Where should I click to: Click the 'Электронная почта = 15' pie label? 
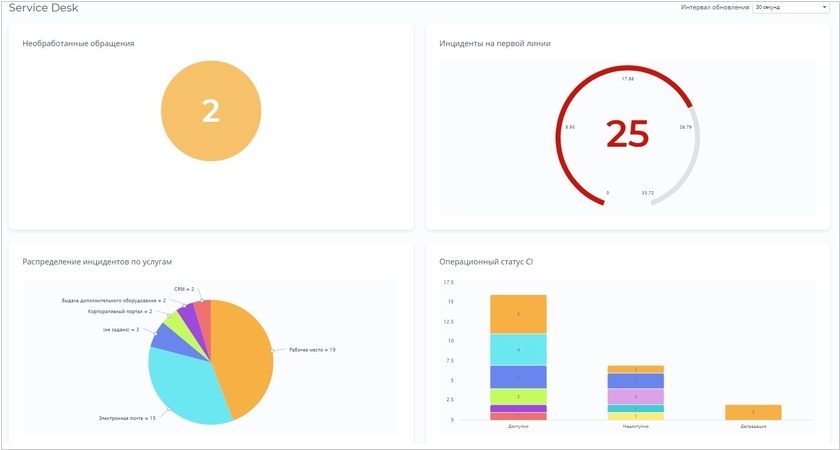pyautogui.click(x=127, y=417)
